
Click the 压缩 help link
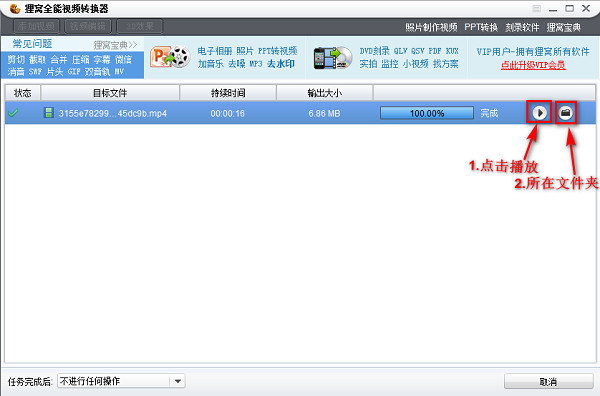(80, 60)
